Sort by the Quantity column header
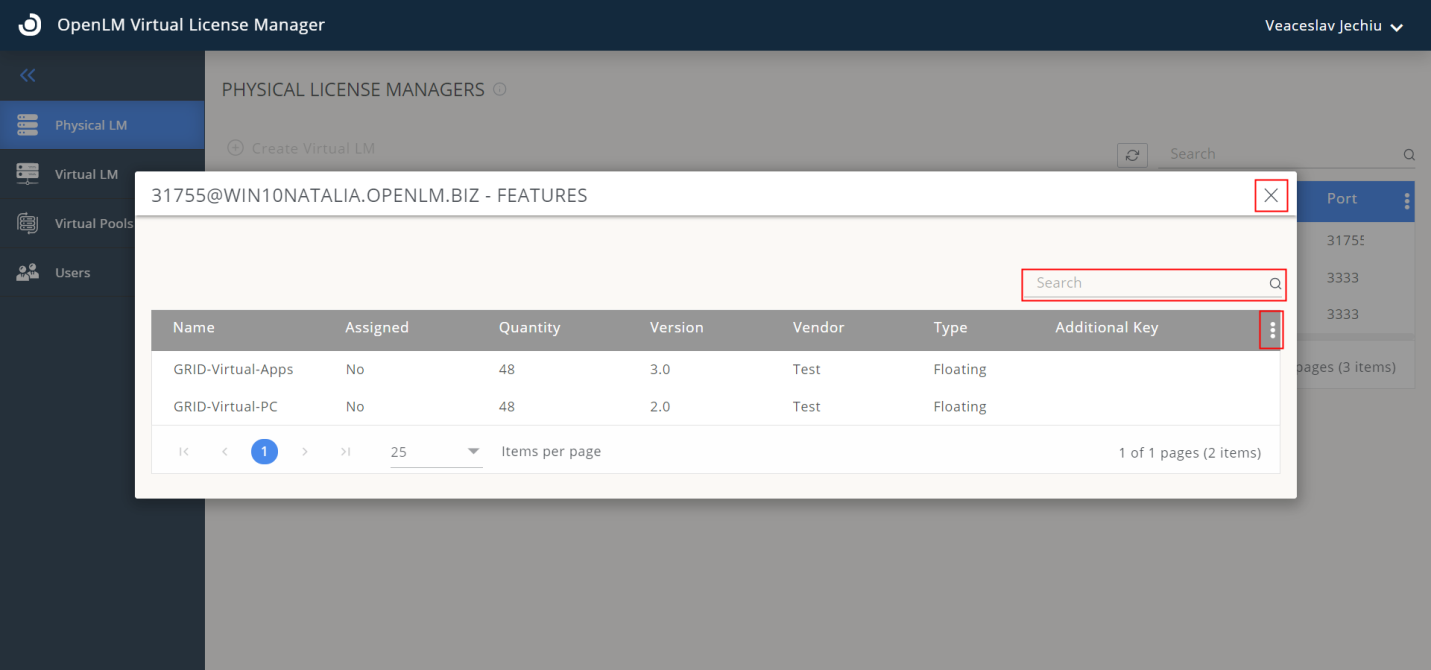Screen dimensions: 1431x670 click(529, 328)
